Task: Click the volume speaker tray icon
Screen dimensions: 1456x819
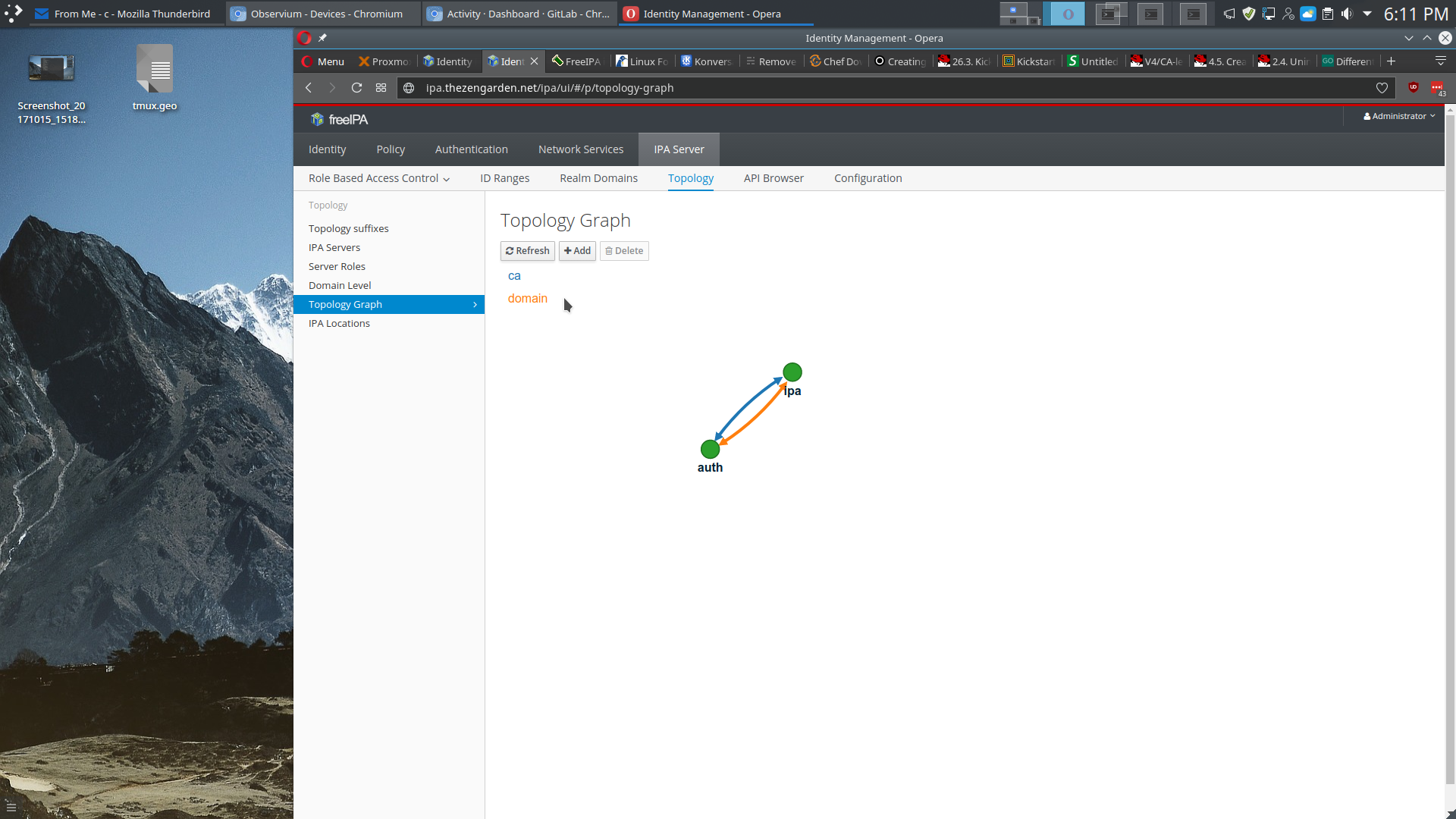Action: pos(1348,14)
